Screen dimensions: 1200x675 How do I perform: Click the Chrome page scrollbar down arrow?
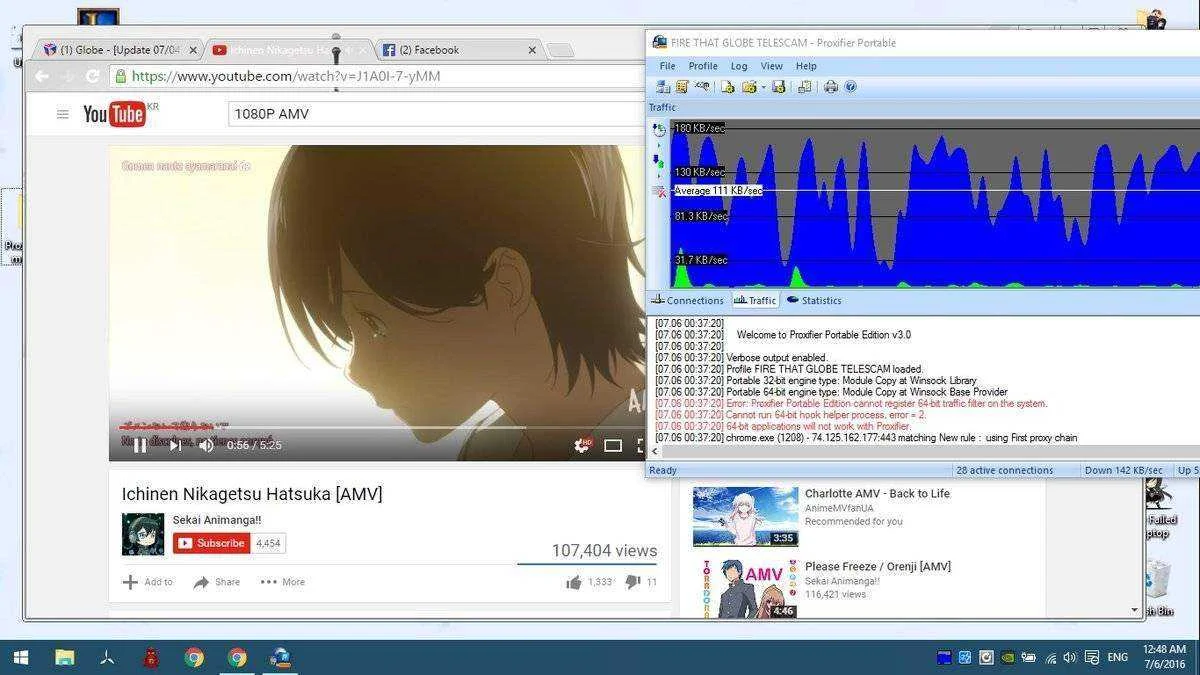point(1135,610)
